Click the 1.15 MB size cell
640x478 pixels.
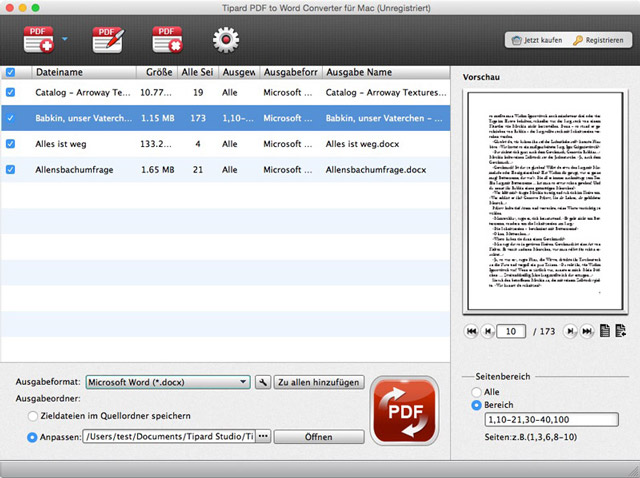(158, 118)
